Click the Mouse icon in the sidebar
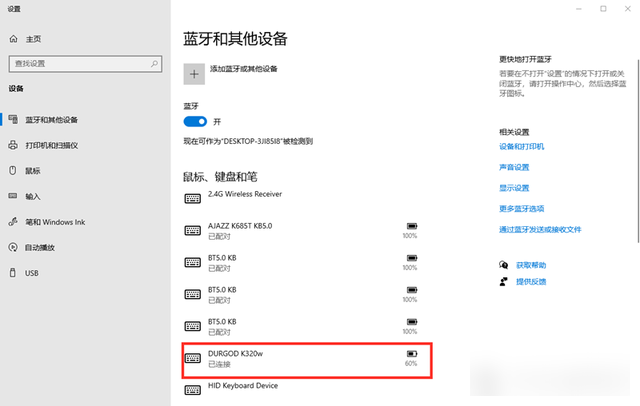 [x=13, y=171]
